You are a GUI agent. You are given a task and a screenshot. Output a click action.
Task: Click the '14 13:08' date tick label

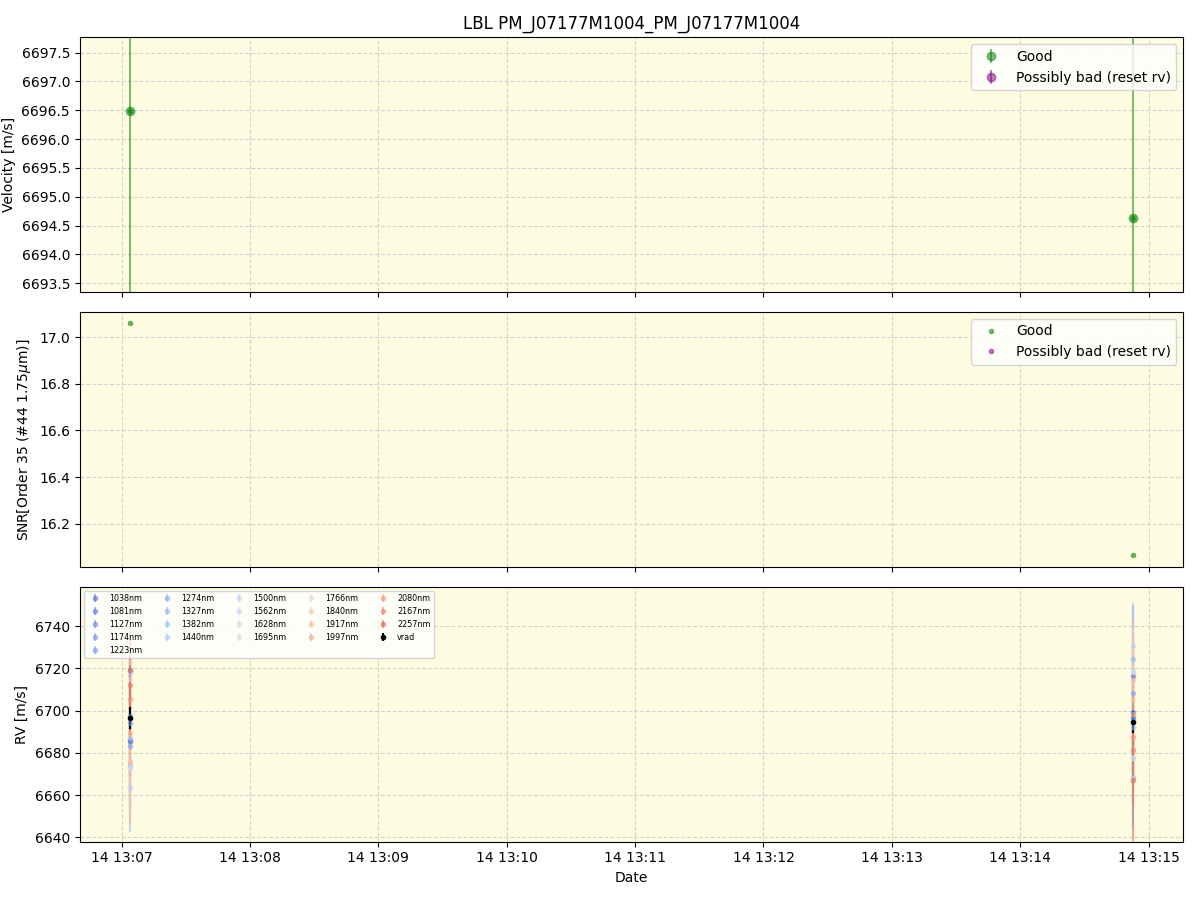click(250, 856)
